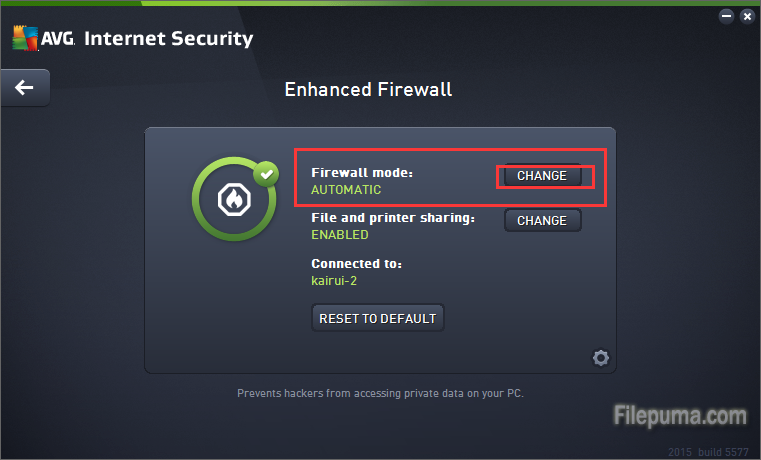The image size is (761, 460).
Task: Close the AVG Internet Security window
Action: pyautogui.click(x=746, y=16)
